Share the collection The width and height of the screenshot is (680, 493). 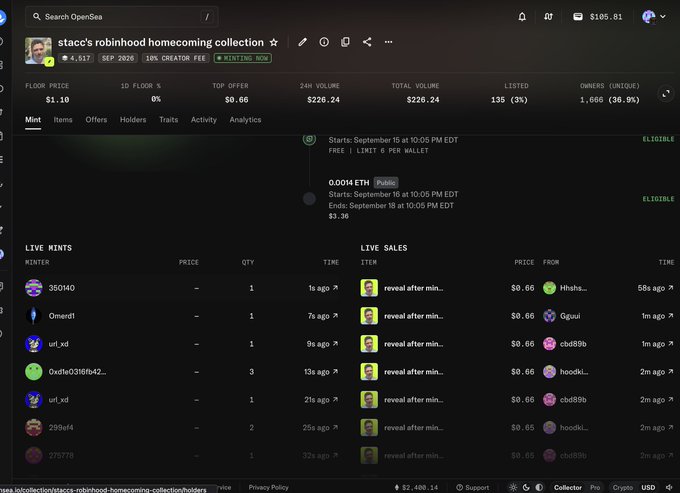tap(367, 42)
